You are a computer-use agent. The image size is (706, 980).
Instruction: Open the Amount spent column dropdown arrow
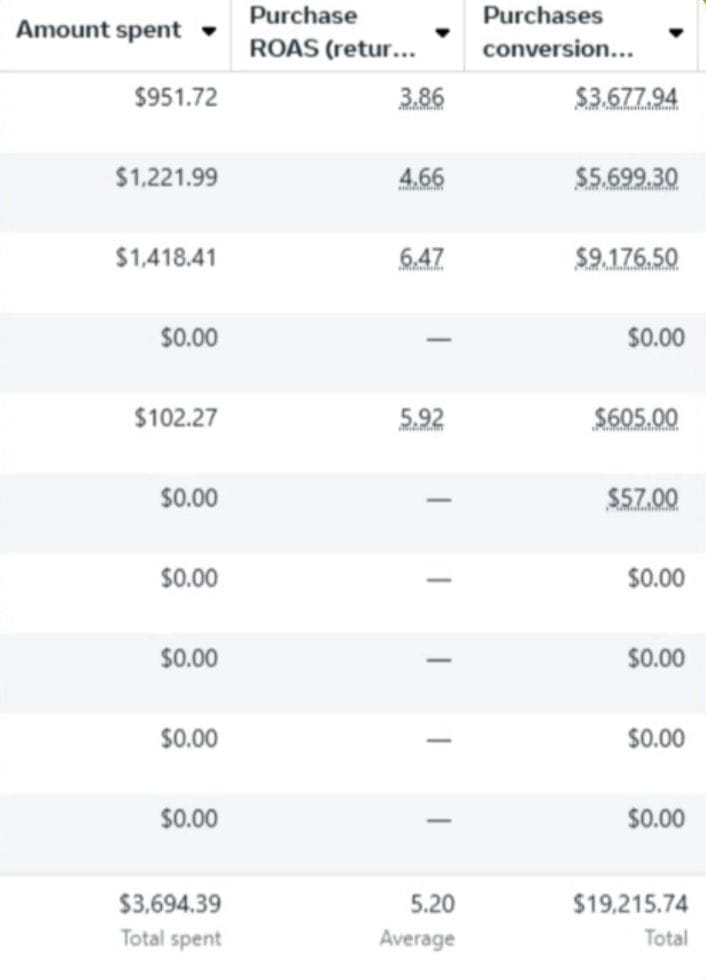209,31
